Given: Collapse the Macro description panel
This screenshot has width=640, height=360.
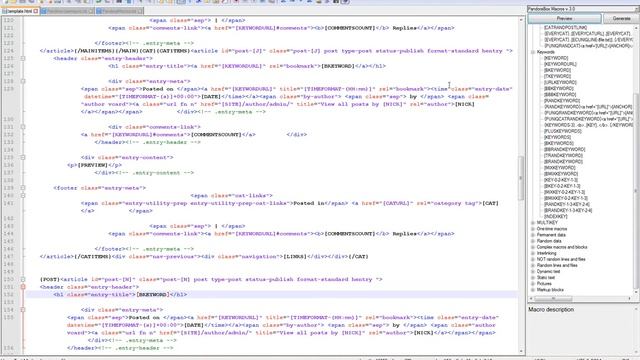Looking at the screenshot, I should [x=637, y=309].
